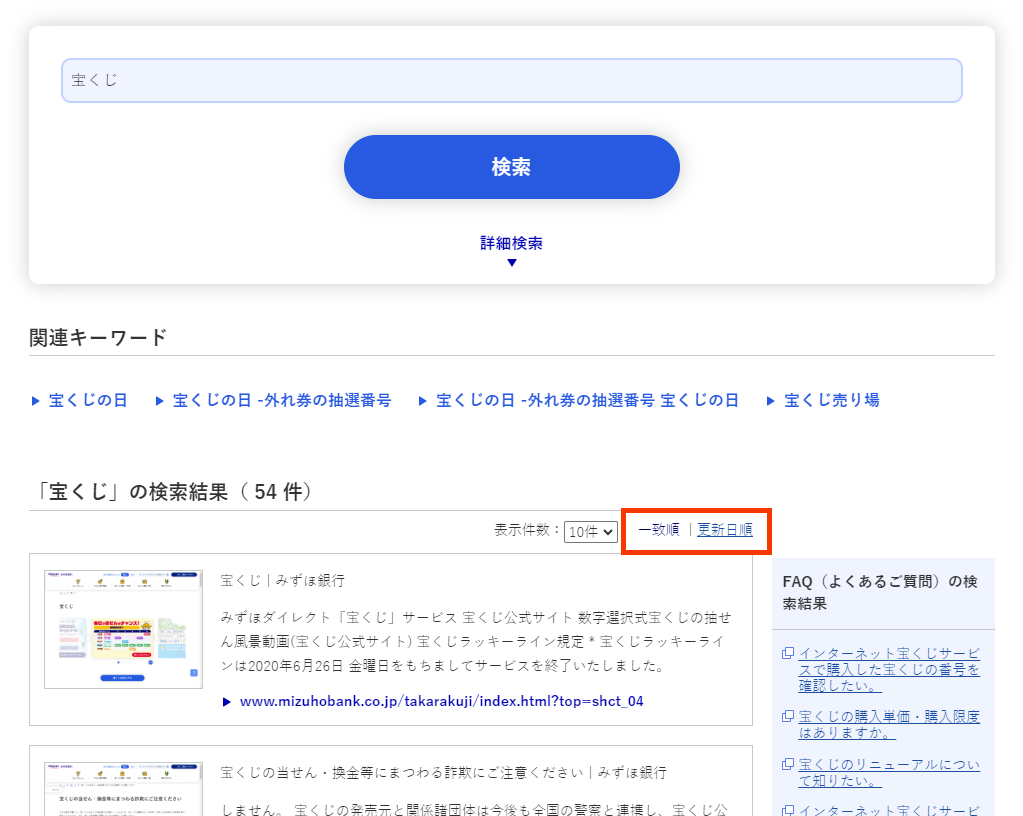Image resolution: width=1023 pixels, height=816 pixels.
Task: Open the 表示件数 10件 dropdown
Action: (590, 532)
